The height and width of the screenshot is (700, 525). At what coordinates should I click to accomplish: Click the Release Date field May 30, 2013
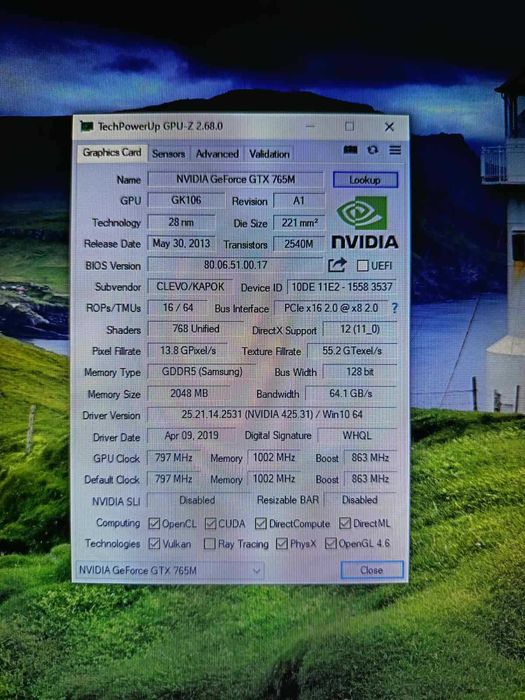(x=181, y=243)
